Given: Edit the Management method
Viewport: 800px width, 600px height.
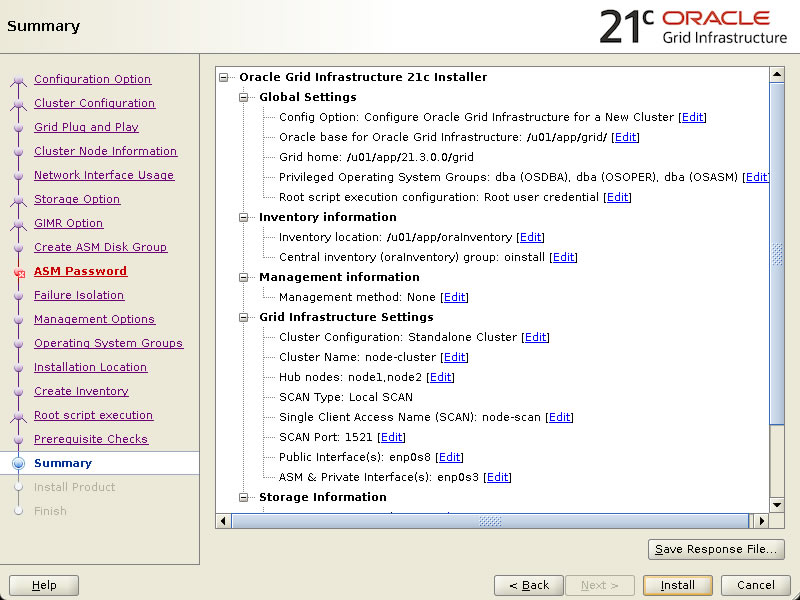Looking at the screenshot, I should coord(455,297).
